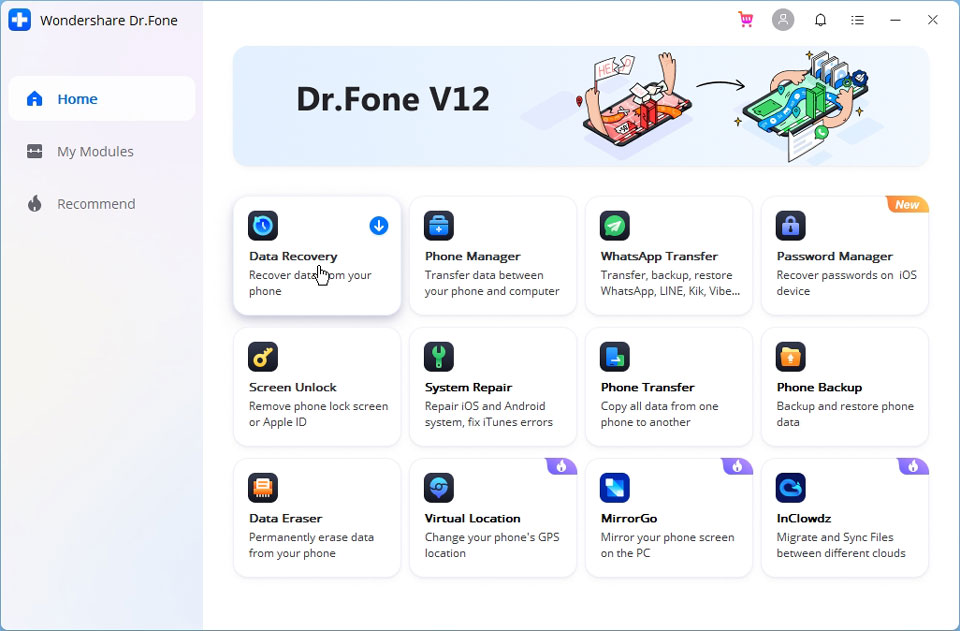
Task: Open the InClowdz cloud icon
Action: 790,488
